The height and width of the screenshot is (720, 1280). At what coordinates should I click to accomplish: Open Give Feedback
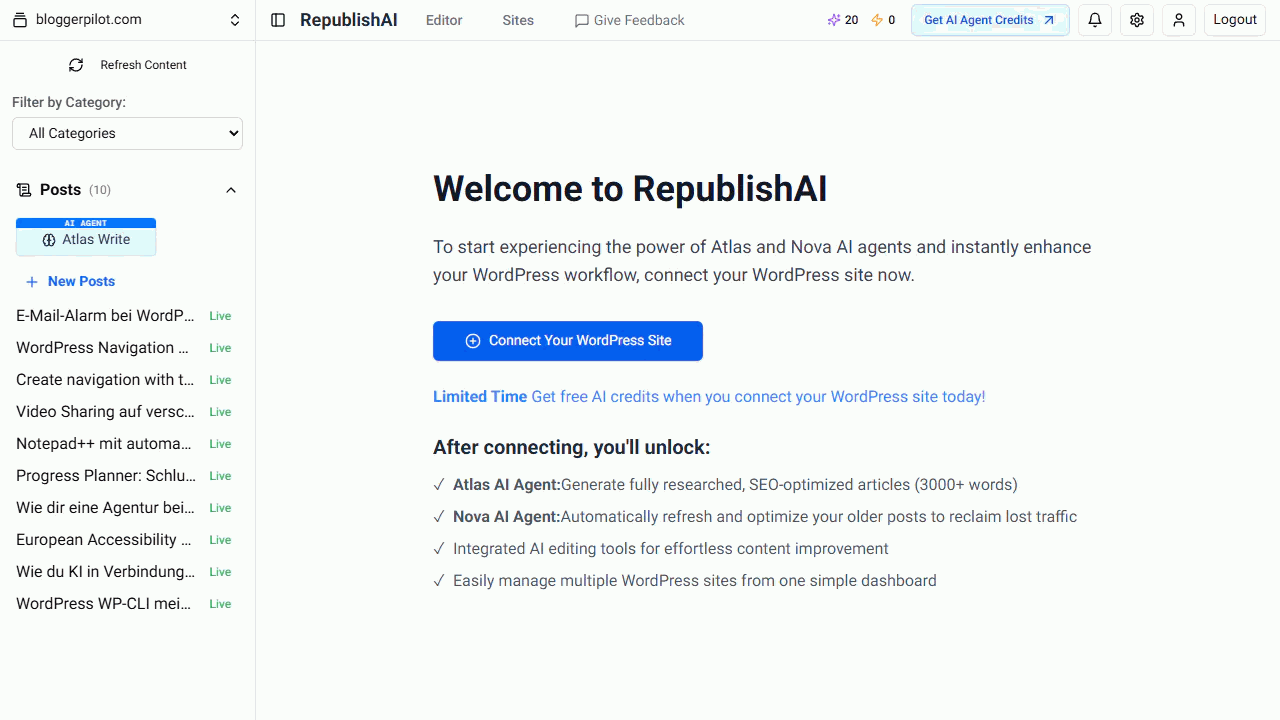(630, 20)
